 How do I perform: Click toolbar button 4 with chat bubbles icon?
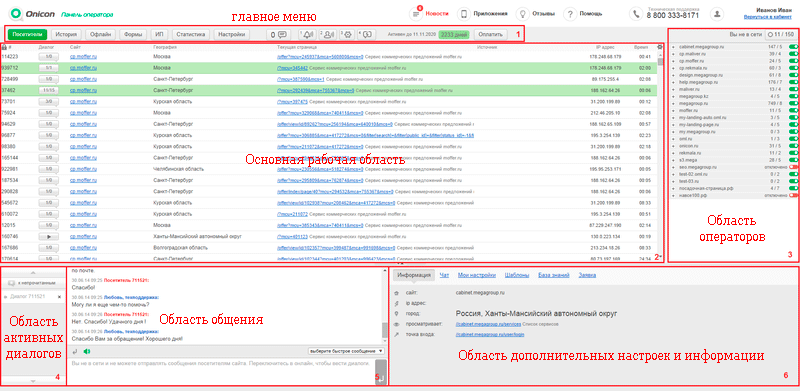[x=366, y=35]
